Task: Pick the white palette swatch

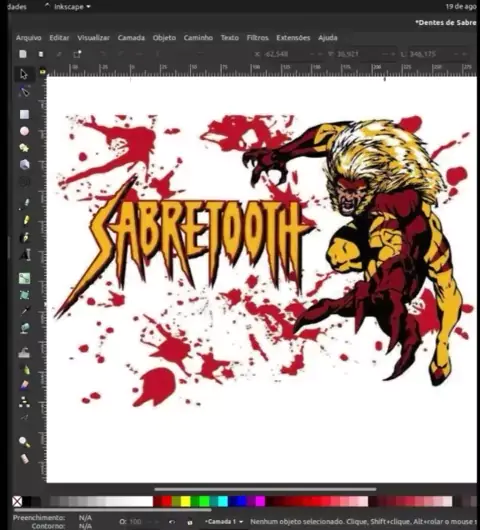Action: 148,501
